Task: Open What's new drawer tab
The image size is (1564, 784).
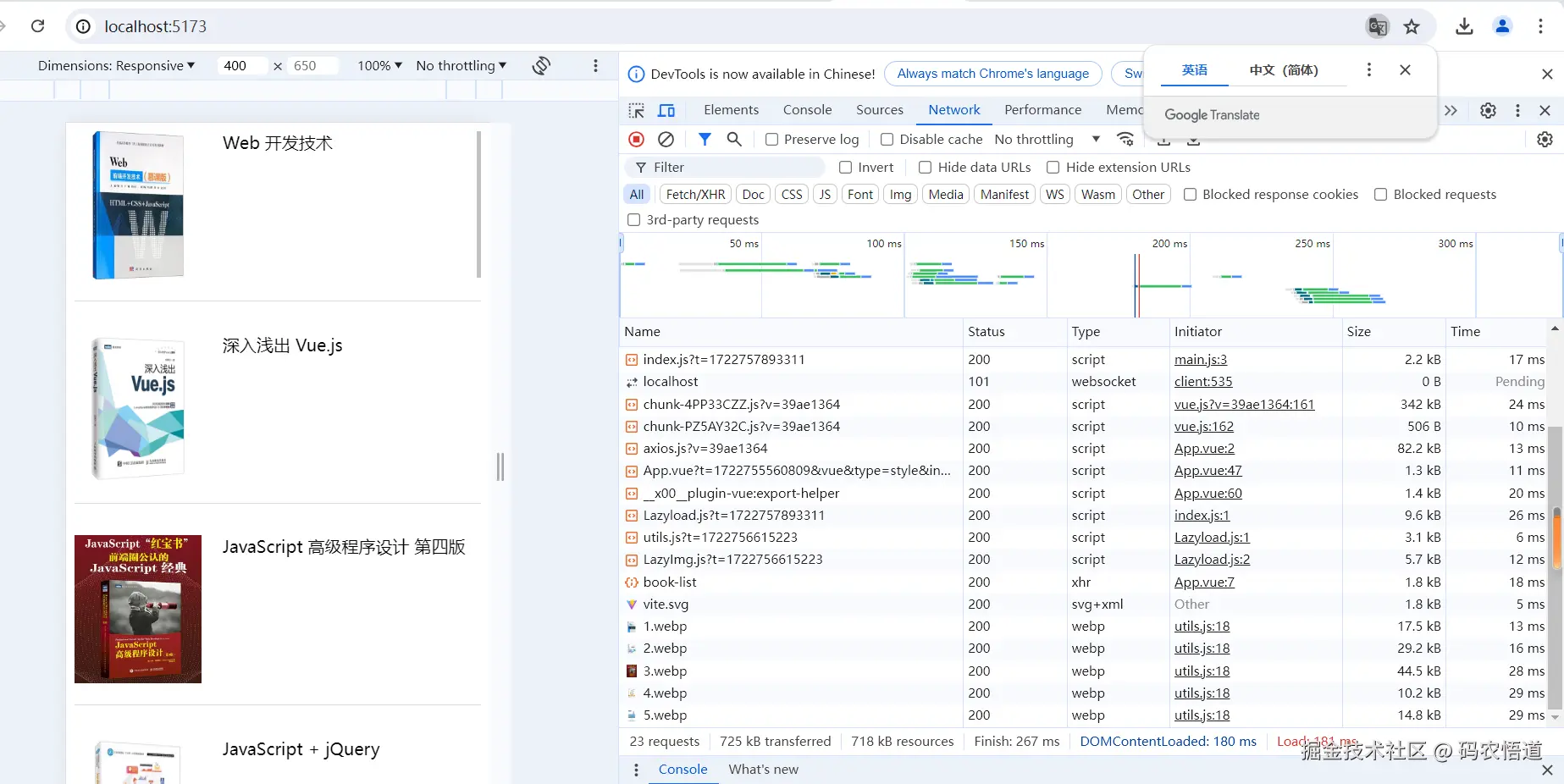Action: click(x=764, y=770)
